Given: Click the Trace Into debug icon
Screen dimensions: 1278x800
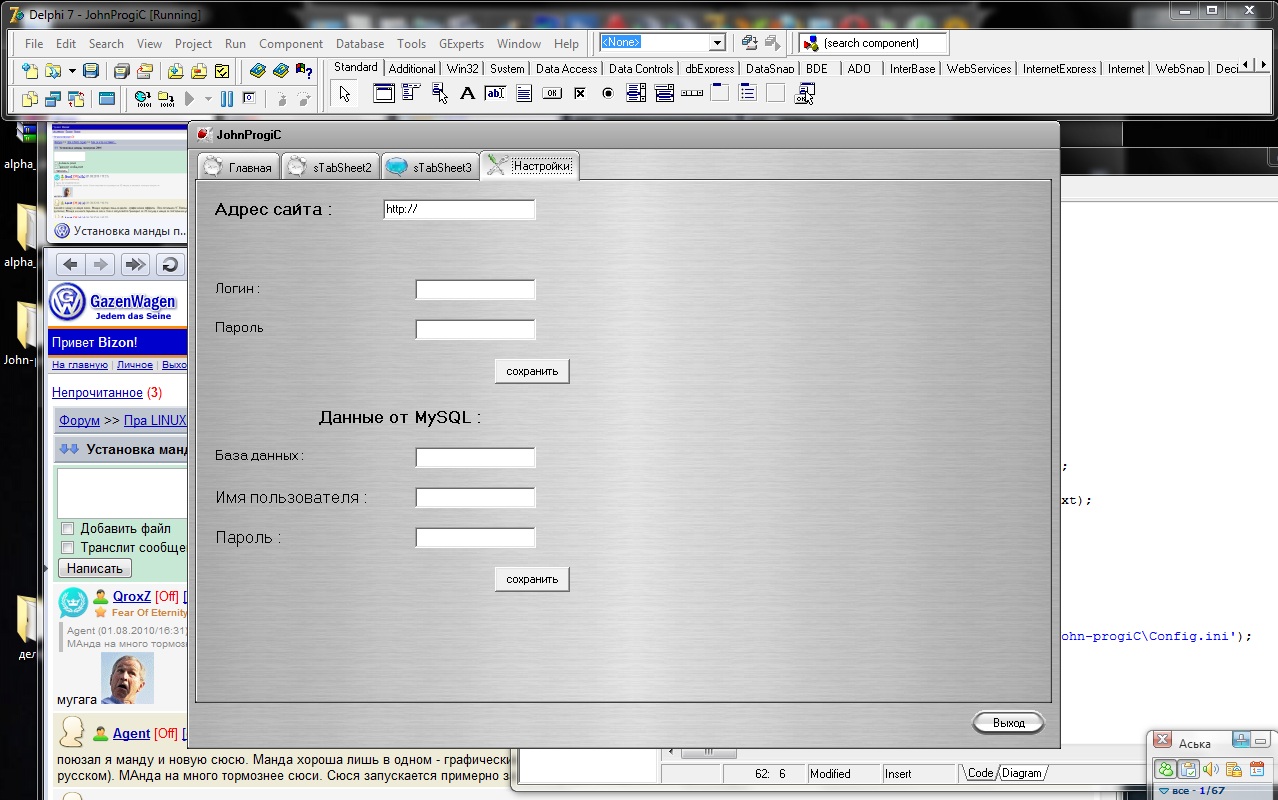Looking at the screenshot, I should 282,98.
